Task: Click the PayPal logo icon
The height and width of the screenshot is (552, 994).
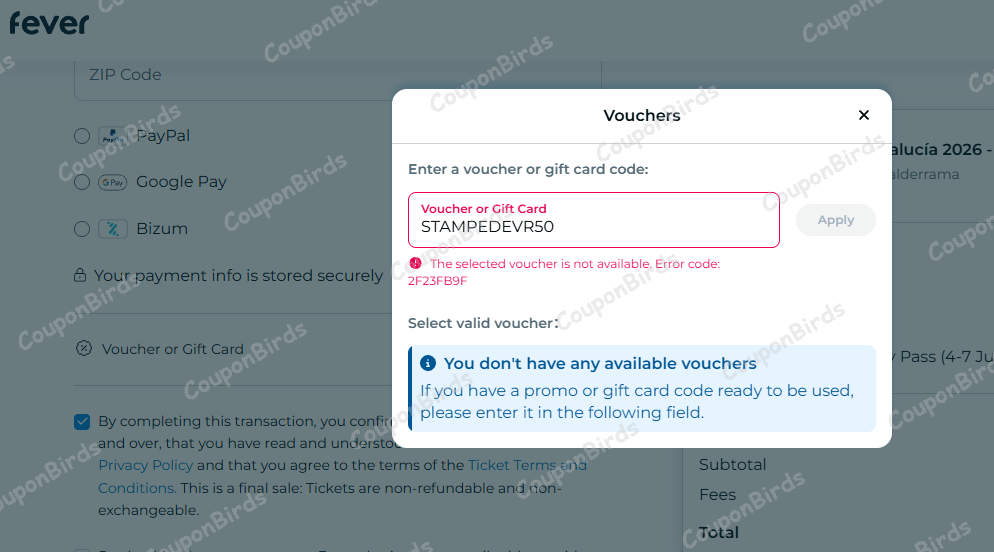Action: tap(113, 136)
